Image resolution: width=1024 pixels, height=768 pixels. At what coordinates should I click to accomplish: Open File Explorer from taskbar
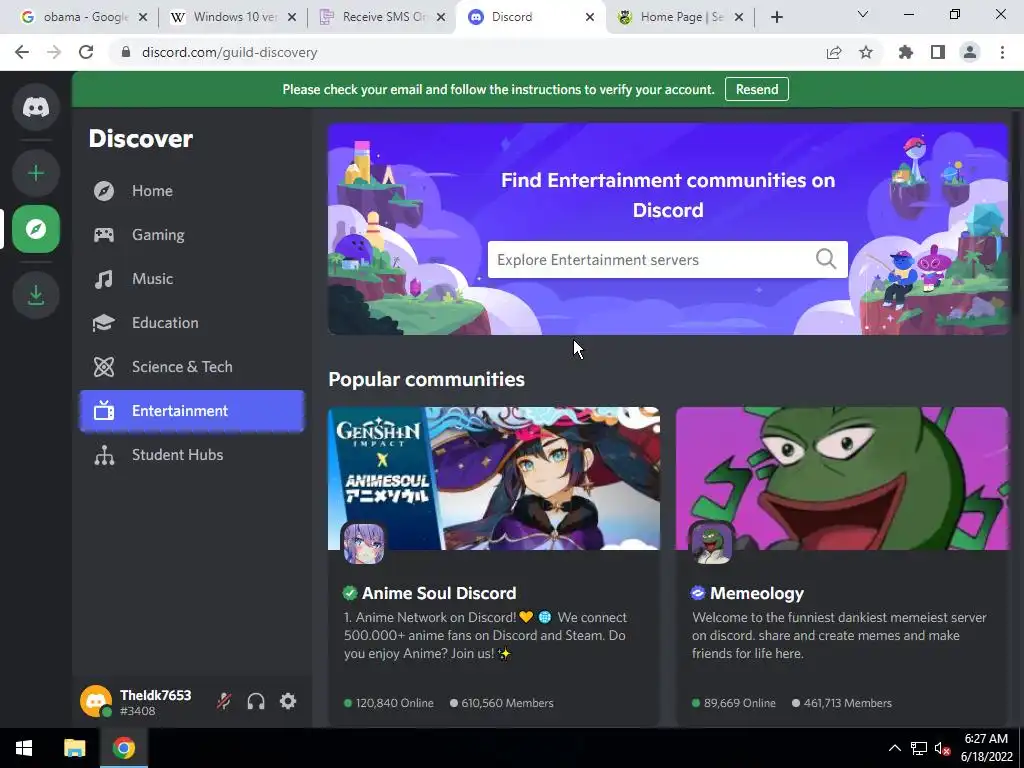pyautogui.click(x=74, y=748)
